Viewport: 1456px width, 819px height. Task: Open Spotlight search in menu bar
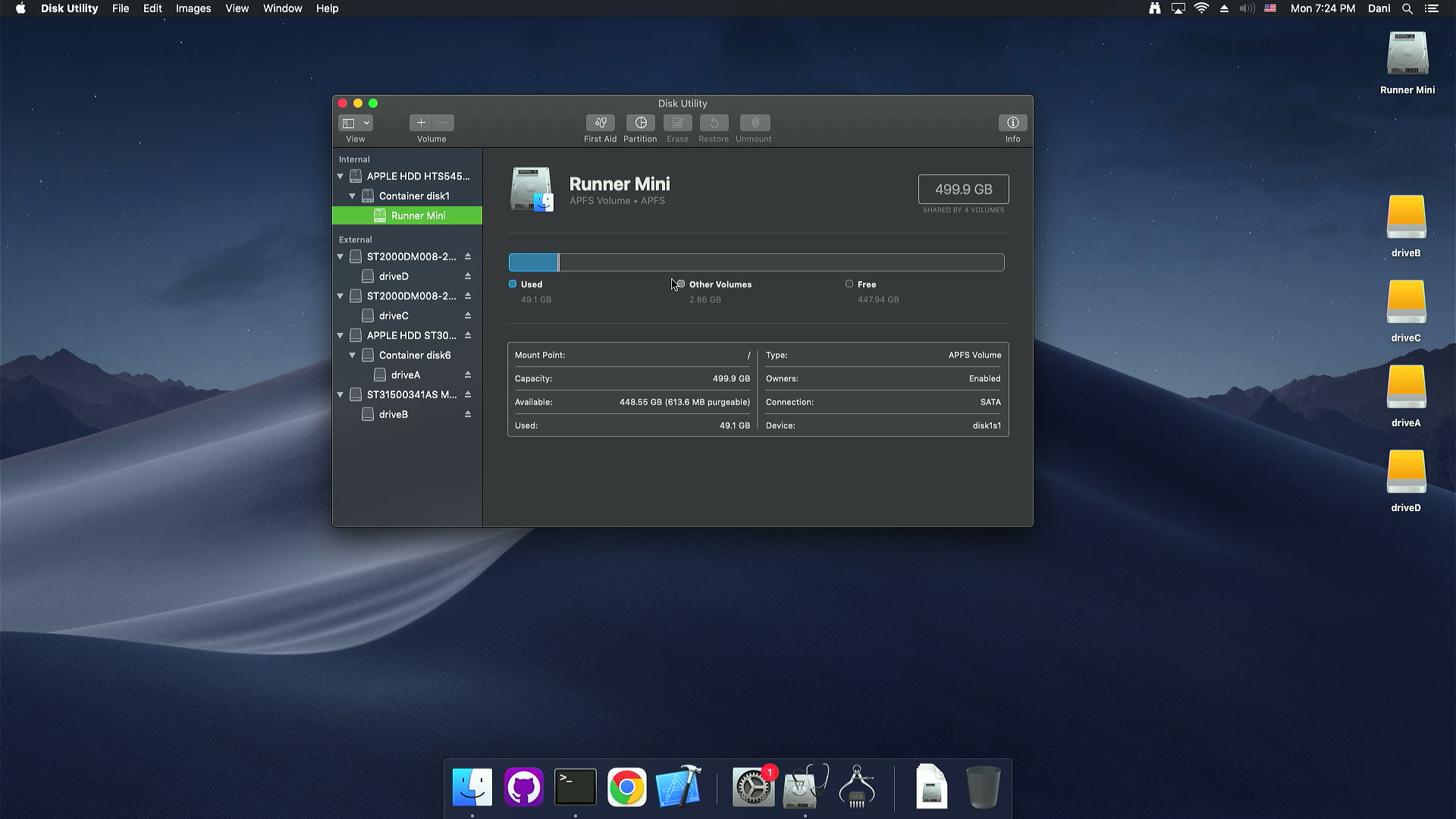[1407, 8]
